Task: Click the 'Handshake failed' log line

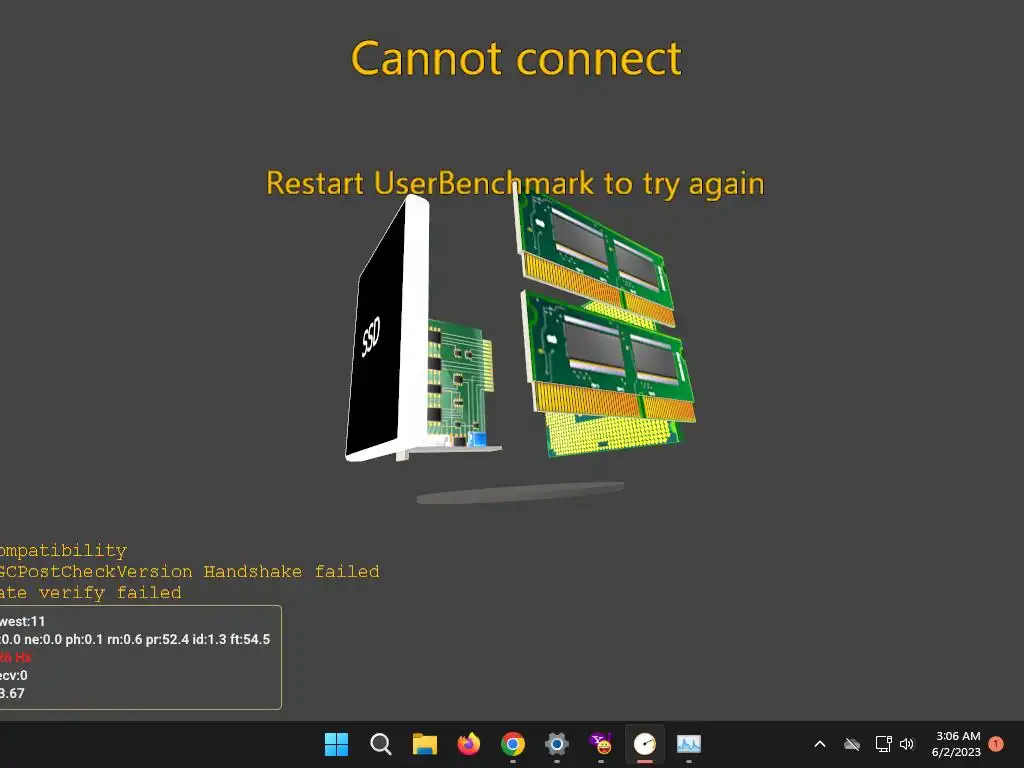Action: click(x=189, y=571)
